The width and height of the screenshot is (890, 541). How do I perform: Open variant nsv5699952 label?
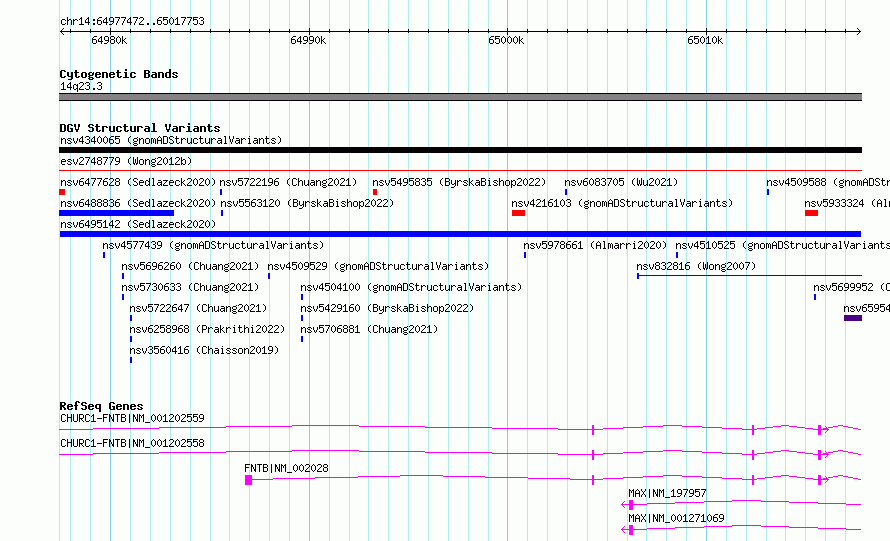click(x=851, y=287)
